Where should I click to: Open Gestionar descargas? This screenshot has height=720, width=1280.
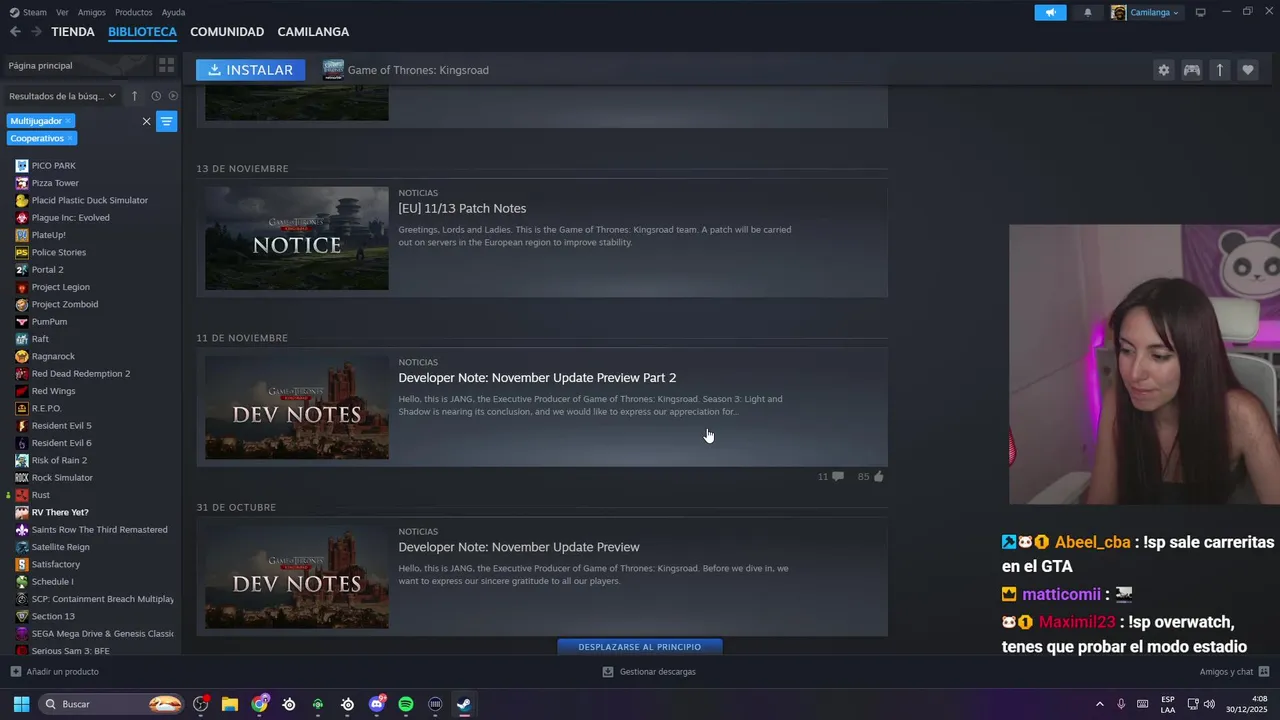tap(649, 672)
